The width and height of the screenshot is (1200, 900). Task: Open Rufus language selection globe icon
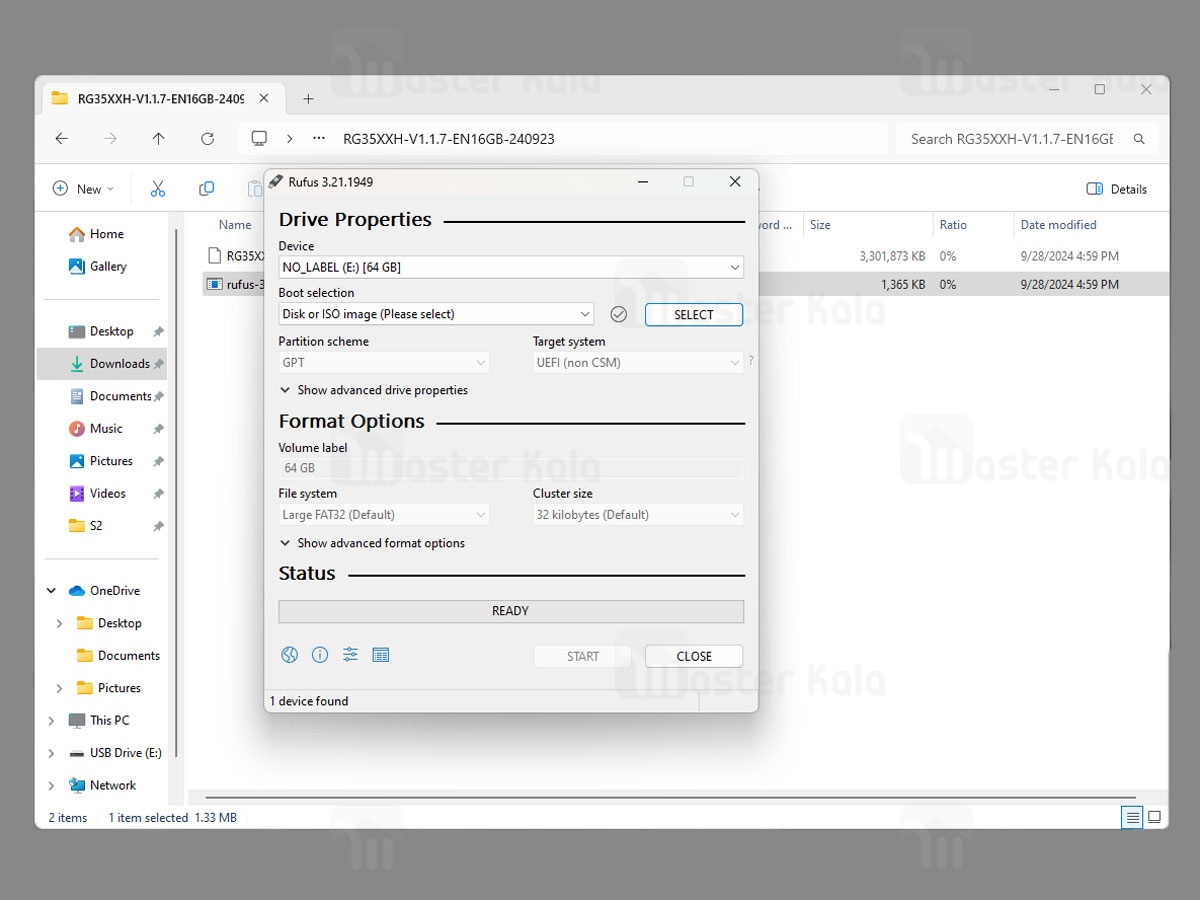pyautogui.click(x=290, y=655)
